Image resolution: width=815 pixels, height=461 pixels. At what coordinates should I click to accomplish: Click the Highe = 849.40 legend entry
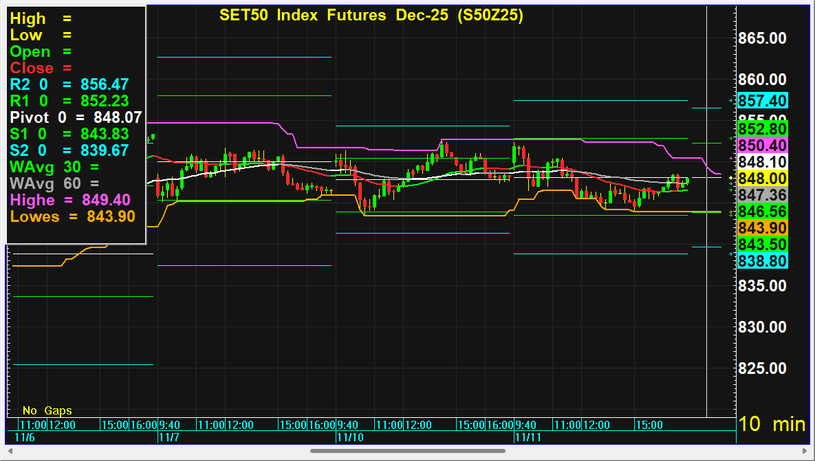pos(71,199)
